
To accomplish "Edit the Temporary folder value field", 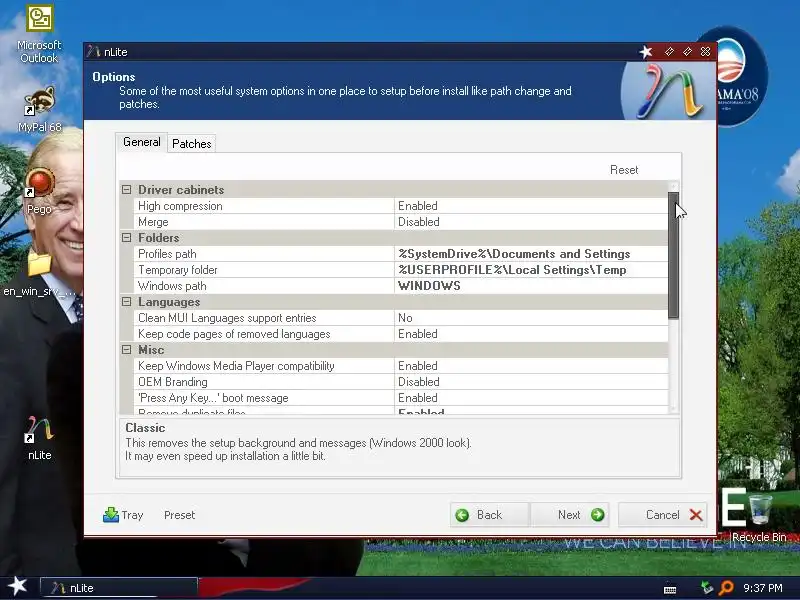I will pos(531,270).
